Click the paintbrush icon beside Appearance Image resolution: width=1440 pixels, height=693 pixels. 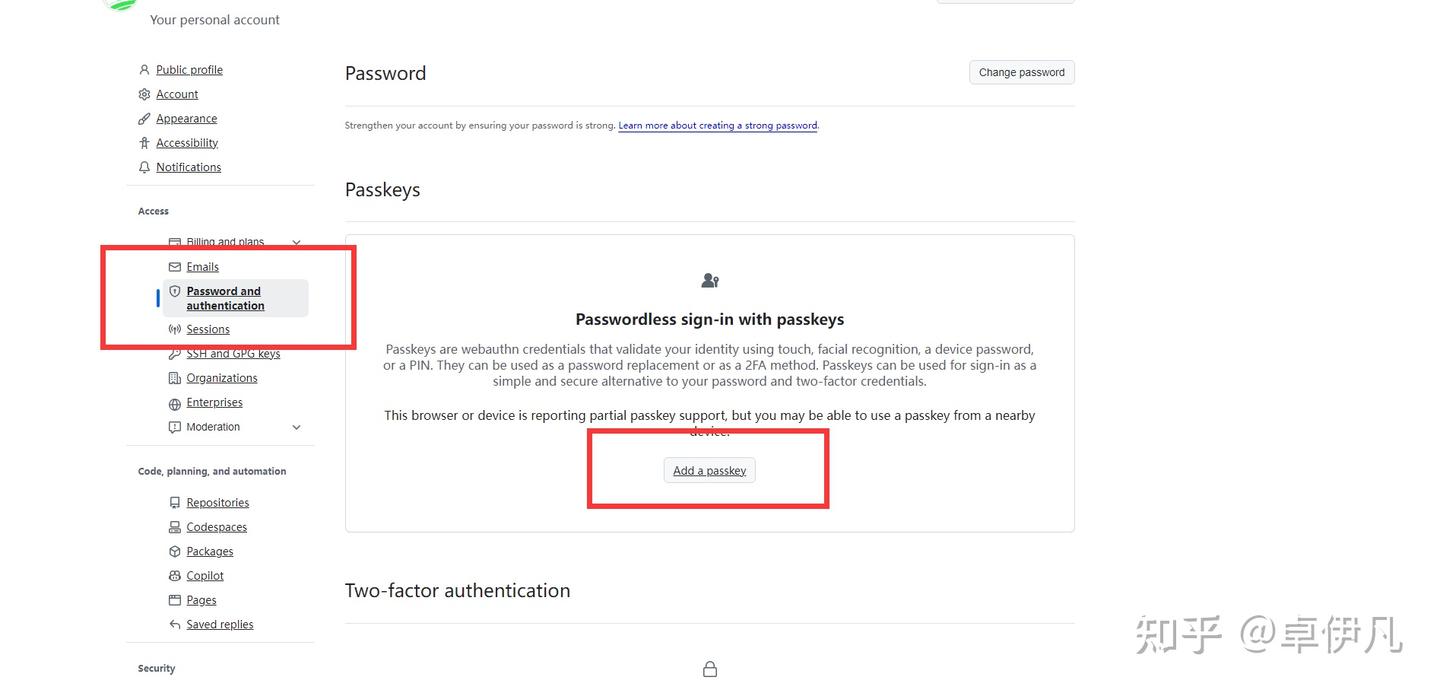tap(144, 119)
